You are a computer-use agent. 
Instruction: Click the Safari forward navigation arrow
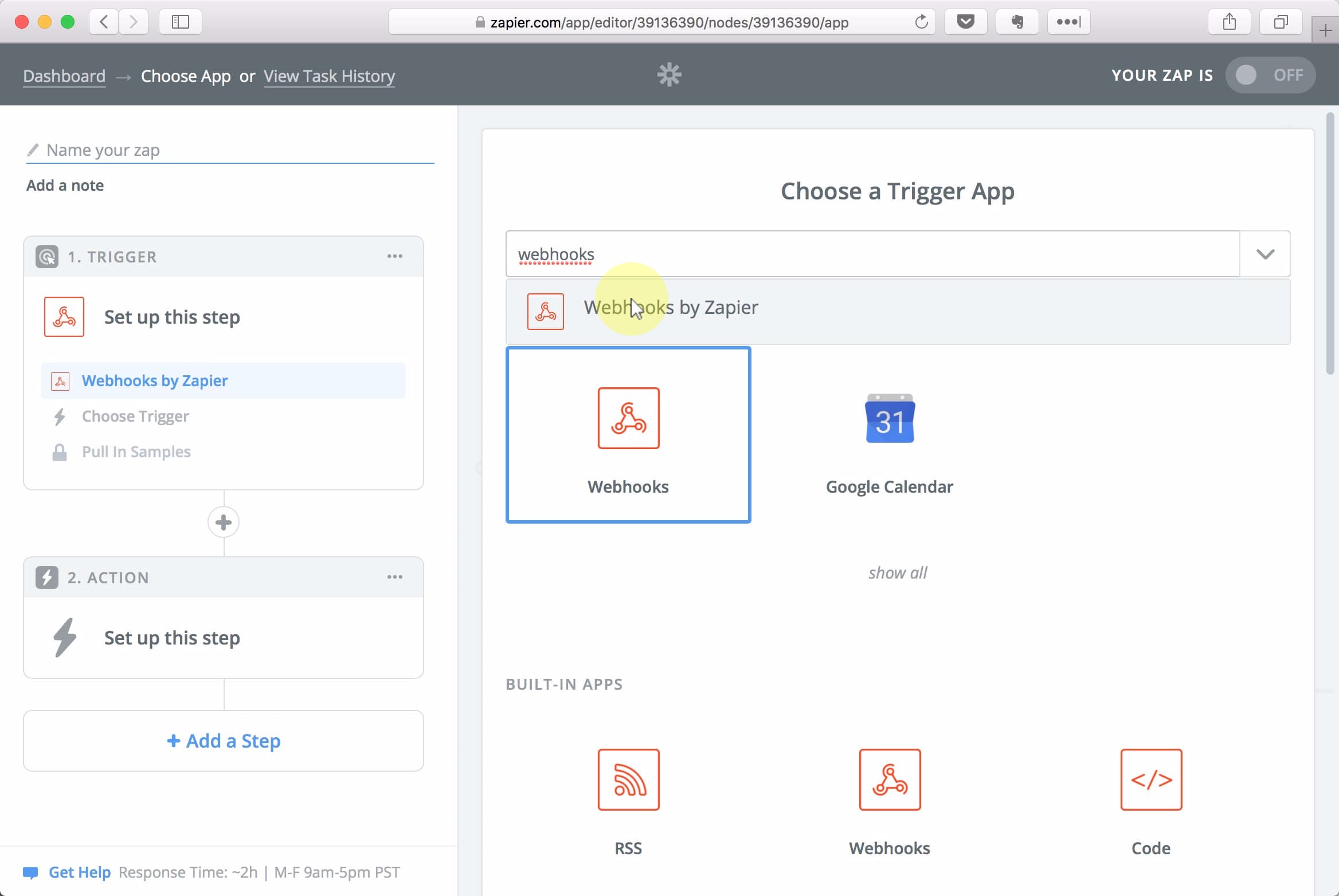(x=134, y=22)
